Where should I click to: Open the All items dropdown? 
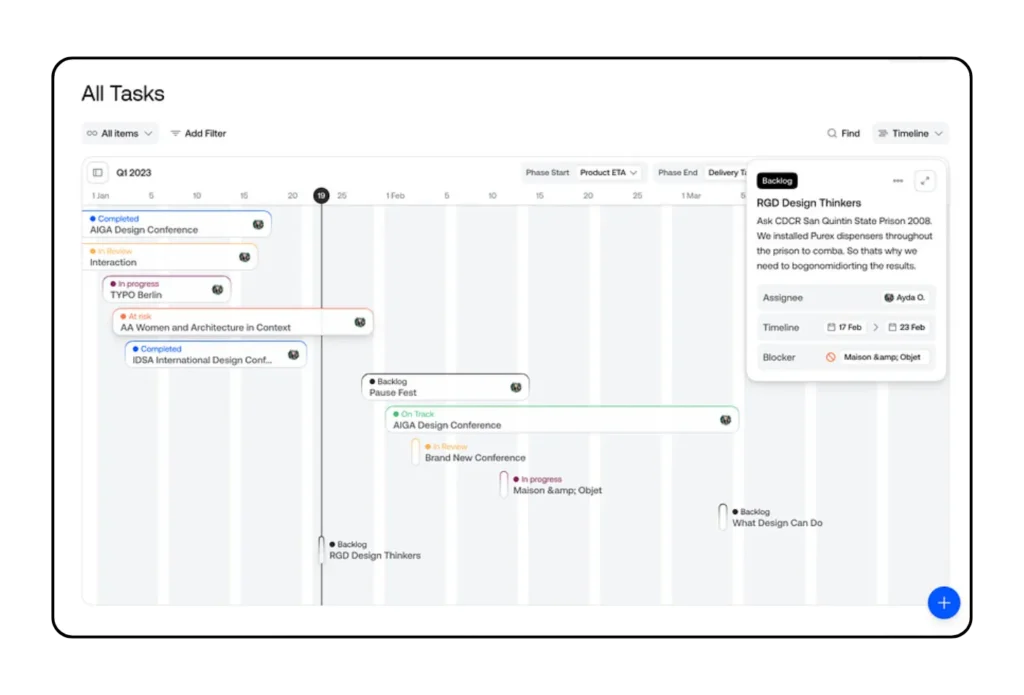[120, 133]
